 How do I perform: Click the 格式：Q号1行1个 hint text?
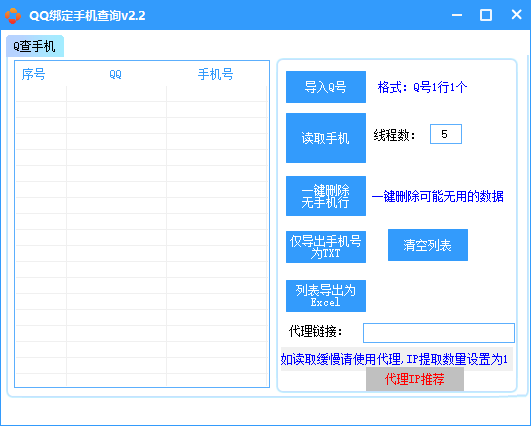coord(422,87)
